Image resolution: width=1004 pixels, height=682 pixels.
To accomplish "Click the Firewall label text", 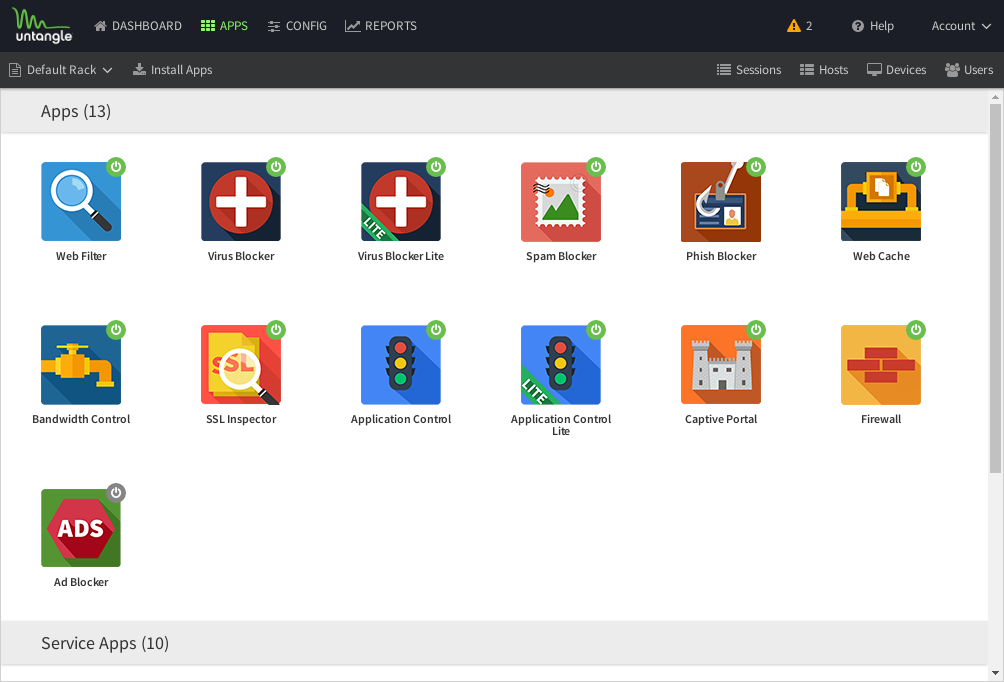I will click(881, 419).
